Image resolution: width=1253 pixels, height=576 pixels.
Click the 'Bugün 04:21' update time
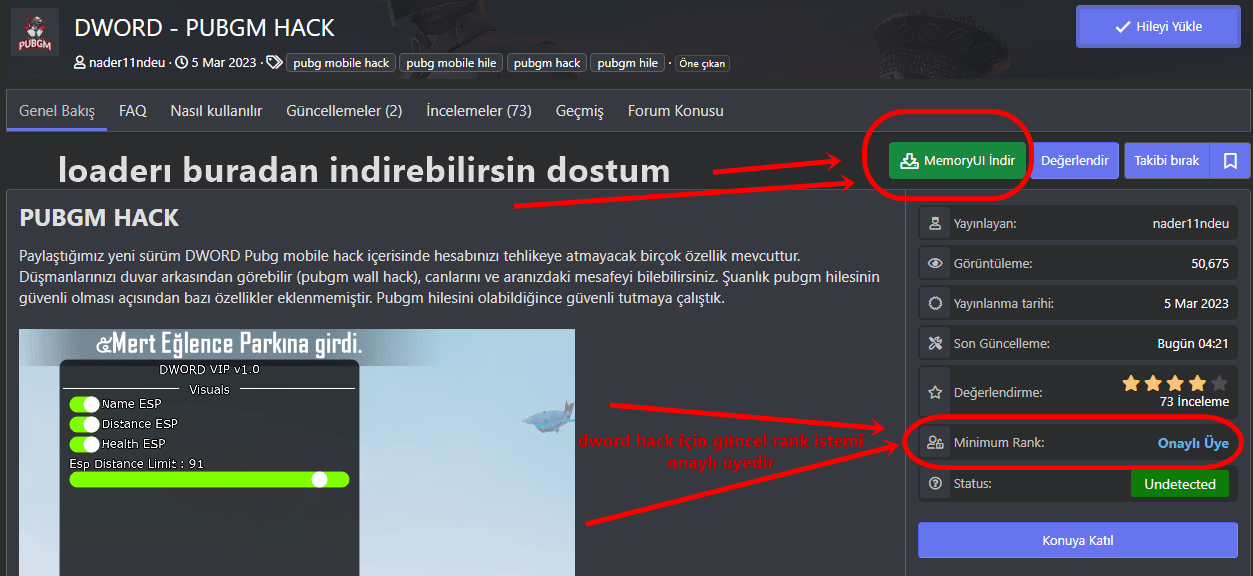[x=1193, y=344]
